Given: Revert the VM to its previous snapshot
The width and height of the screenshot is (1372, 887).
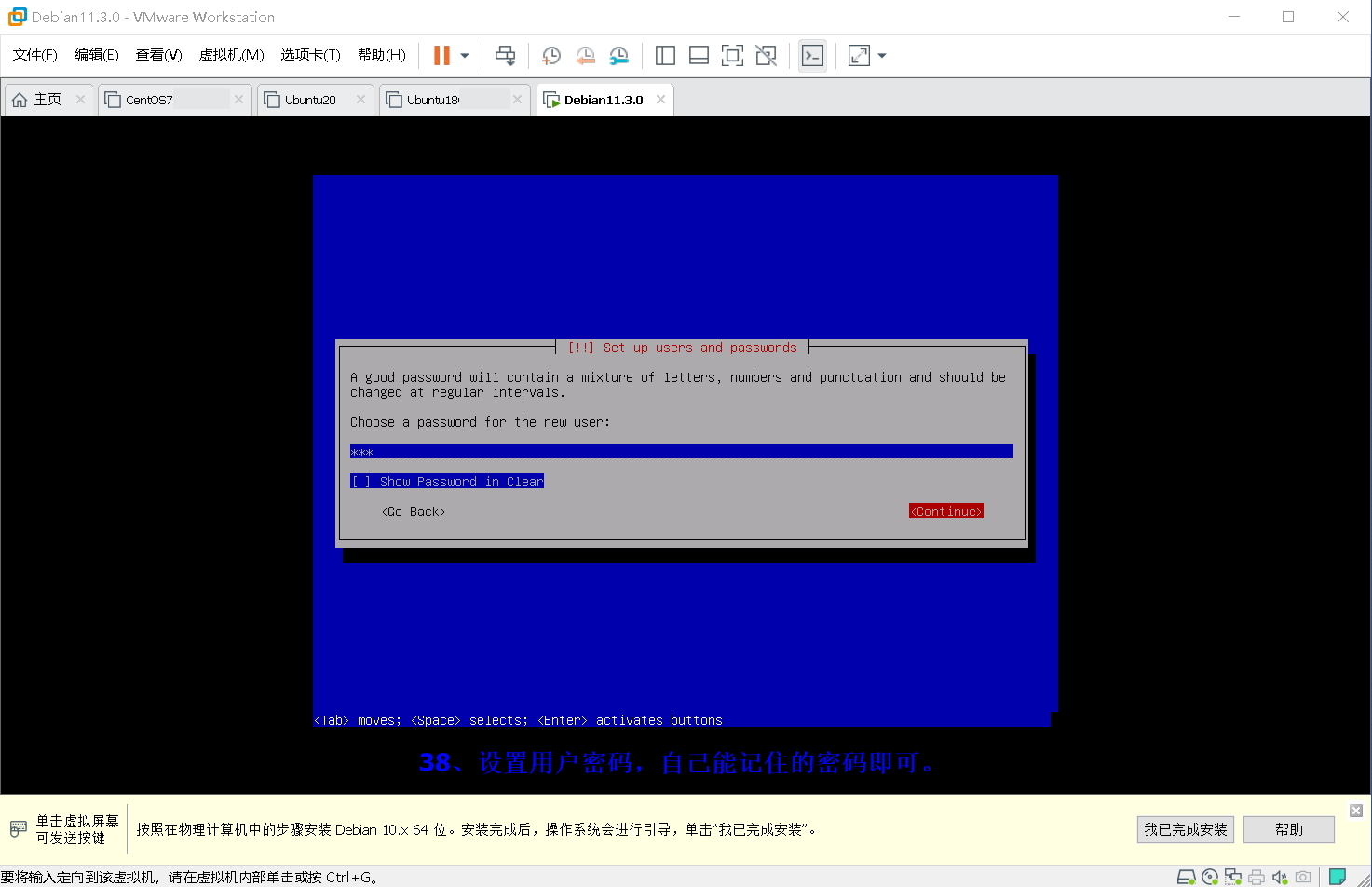Looking at the screenshot, I should [x=585, y=56].
